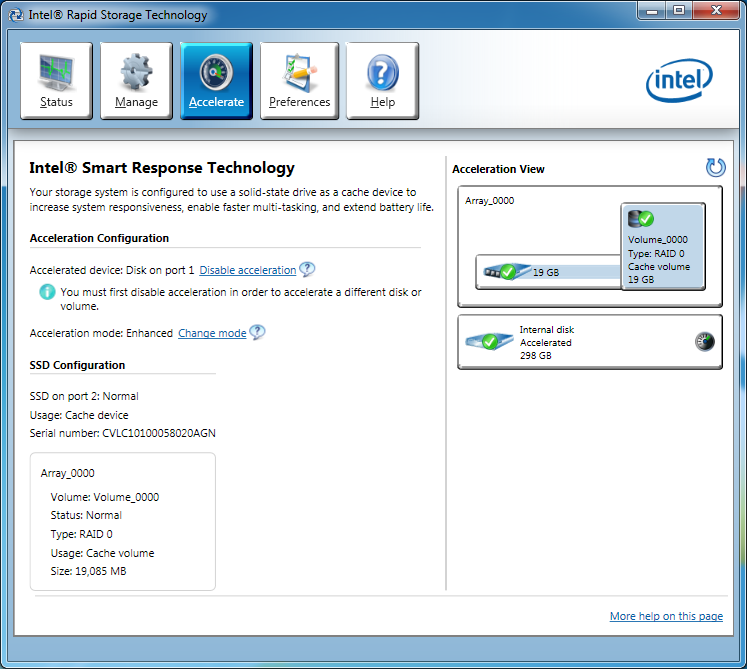
Task: Select the Accelerate tab
Action: pyautogui.click(x=216, y=81)
